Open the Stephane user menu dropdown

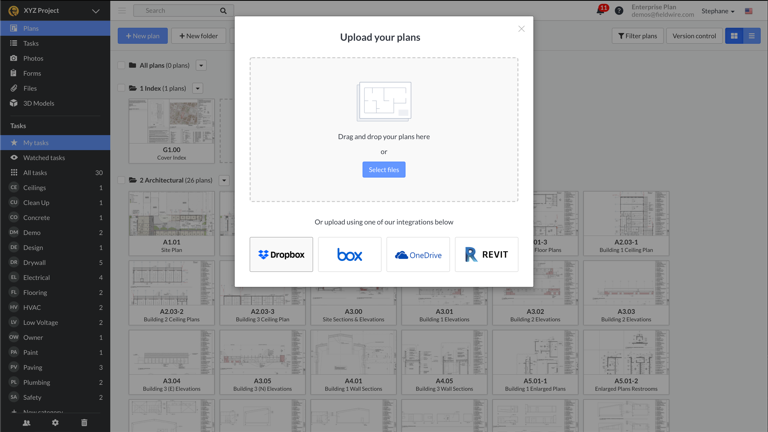coord(717,11)
